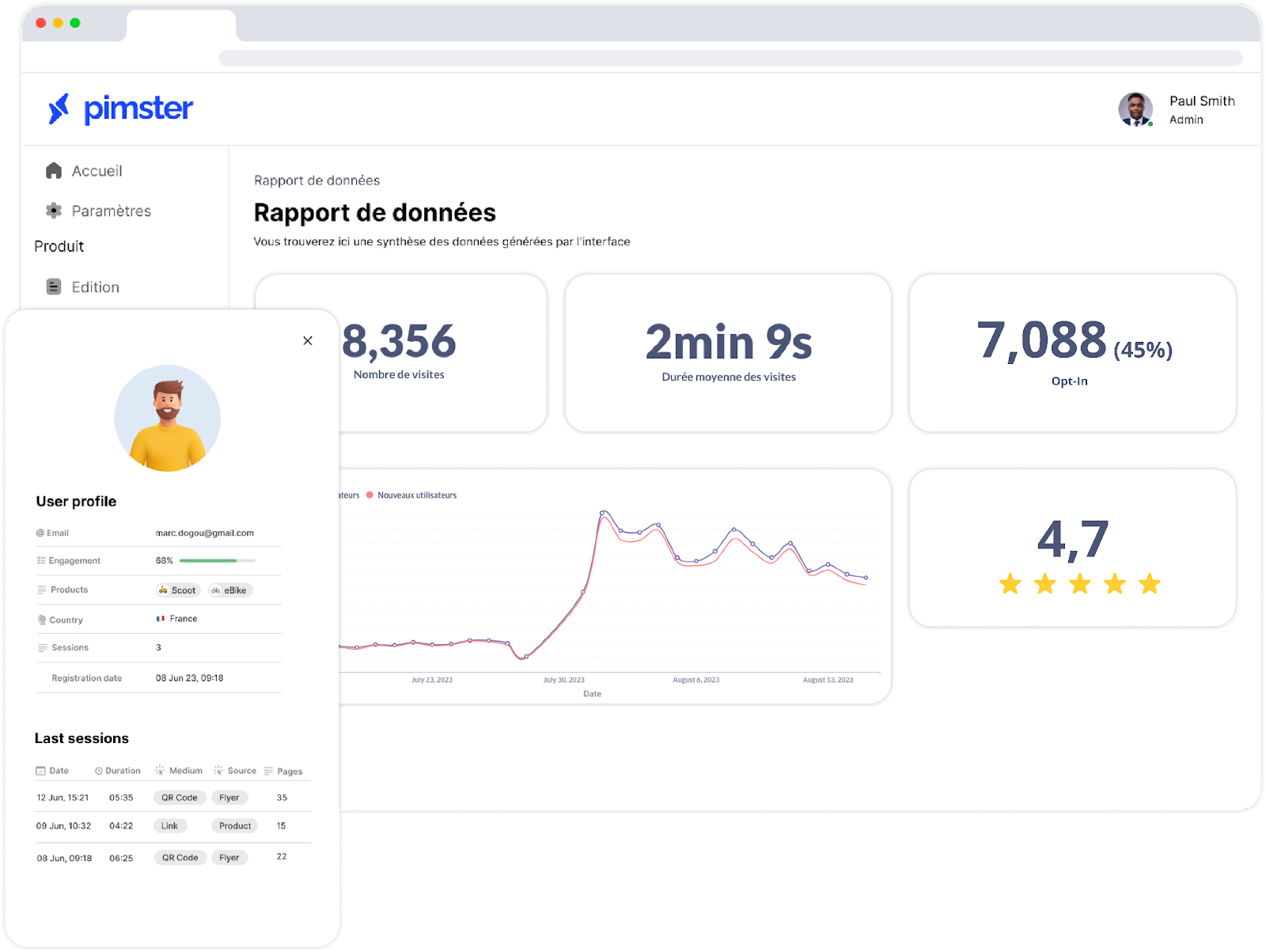
Task: Click the Date calendar icon header
Action: (40, 770)
